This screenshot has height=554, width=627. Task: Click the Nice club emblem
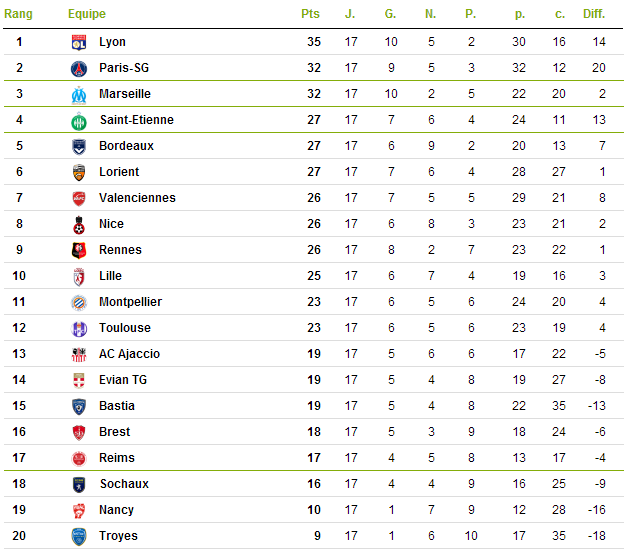point(79,224)
